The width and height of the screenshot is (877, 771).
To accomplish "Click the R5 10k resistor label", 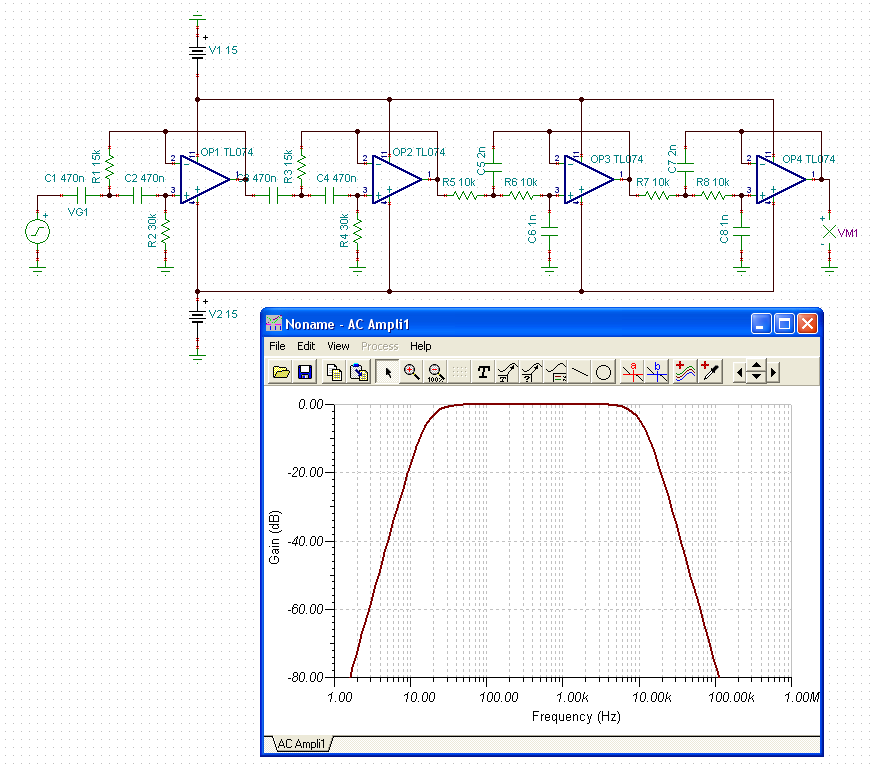I will 459,182.
